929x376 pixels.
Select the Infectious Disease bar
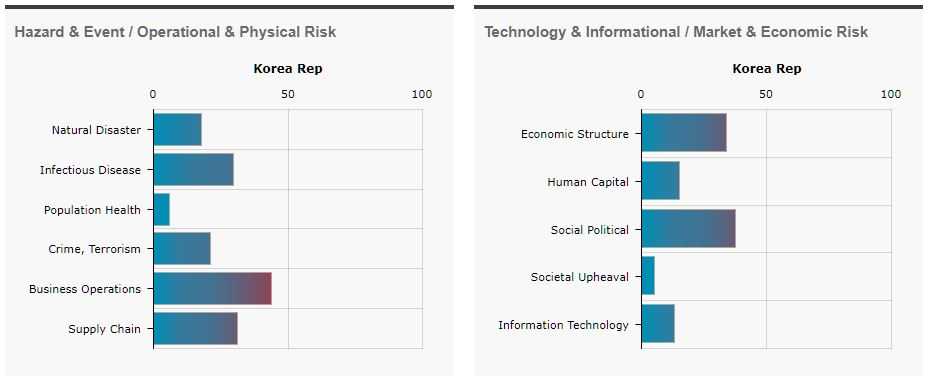pyautogui.click(x=193, y=169)
